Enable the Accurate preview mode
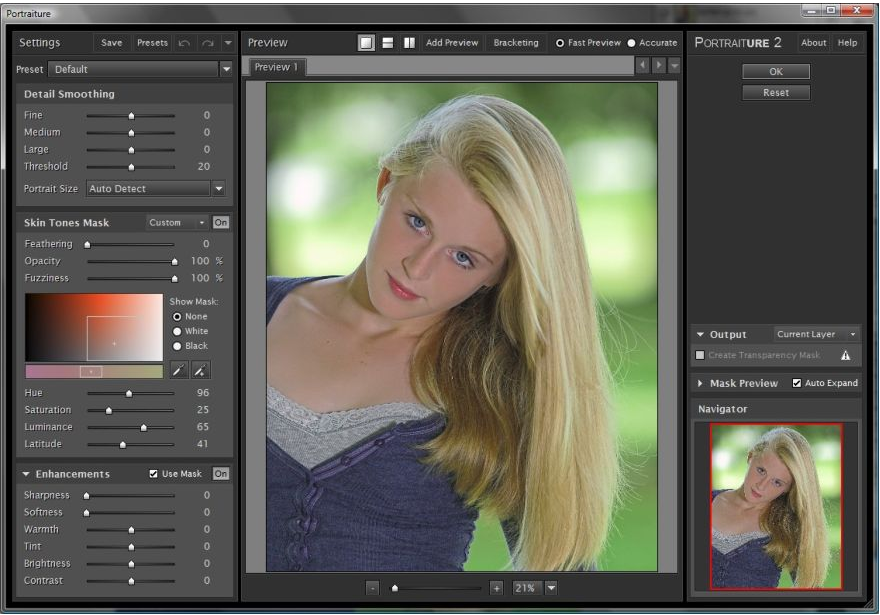The image size is (880, 615). pyautogui.click(x=632, y=43)
